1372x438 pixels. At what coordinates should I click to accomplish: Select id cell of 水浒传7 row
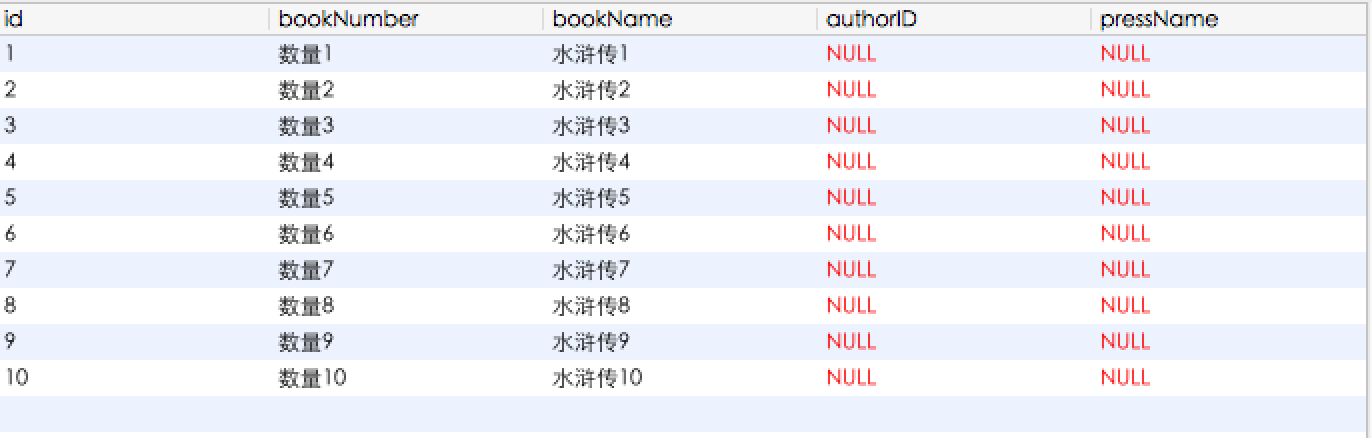[135, 270]
